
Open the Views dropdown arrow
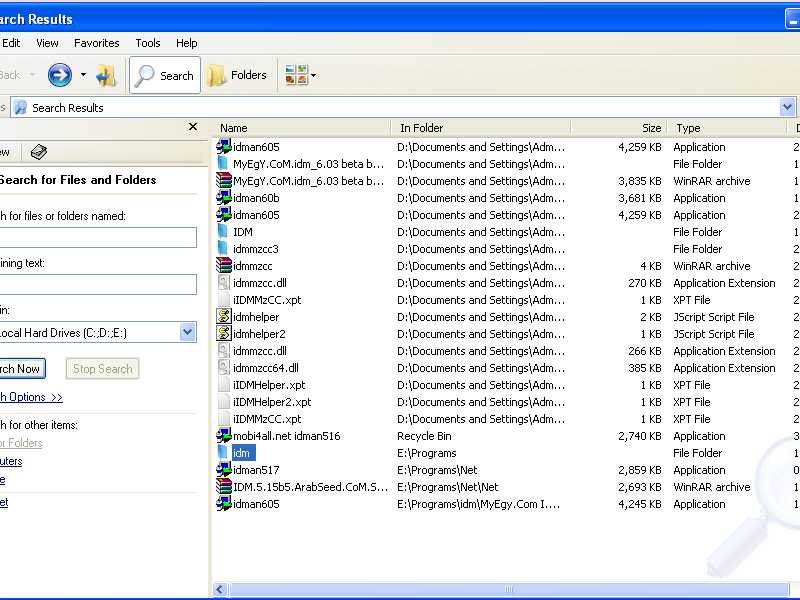click(x=313, y=76)
